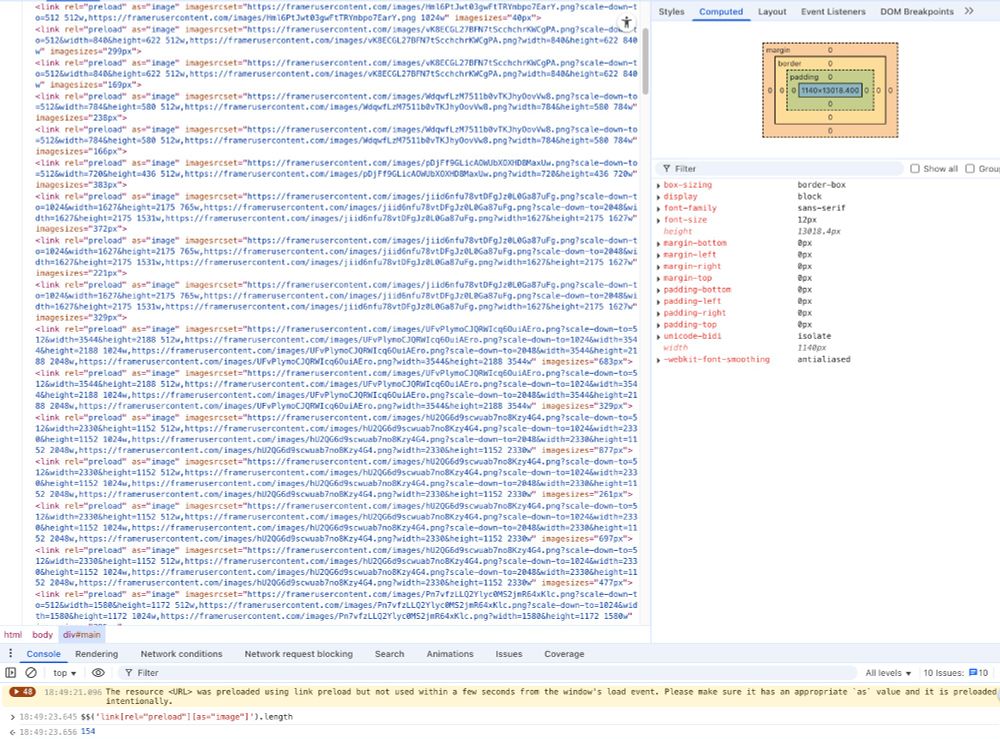This screenshot has height=739, width=1000.
Task: Switch to the Issues drawer tab
Action: (508, 654)
